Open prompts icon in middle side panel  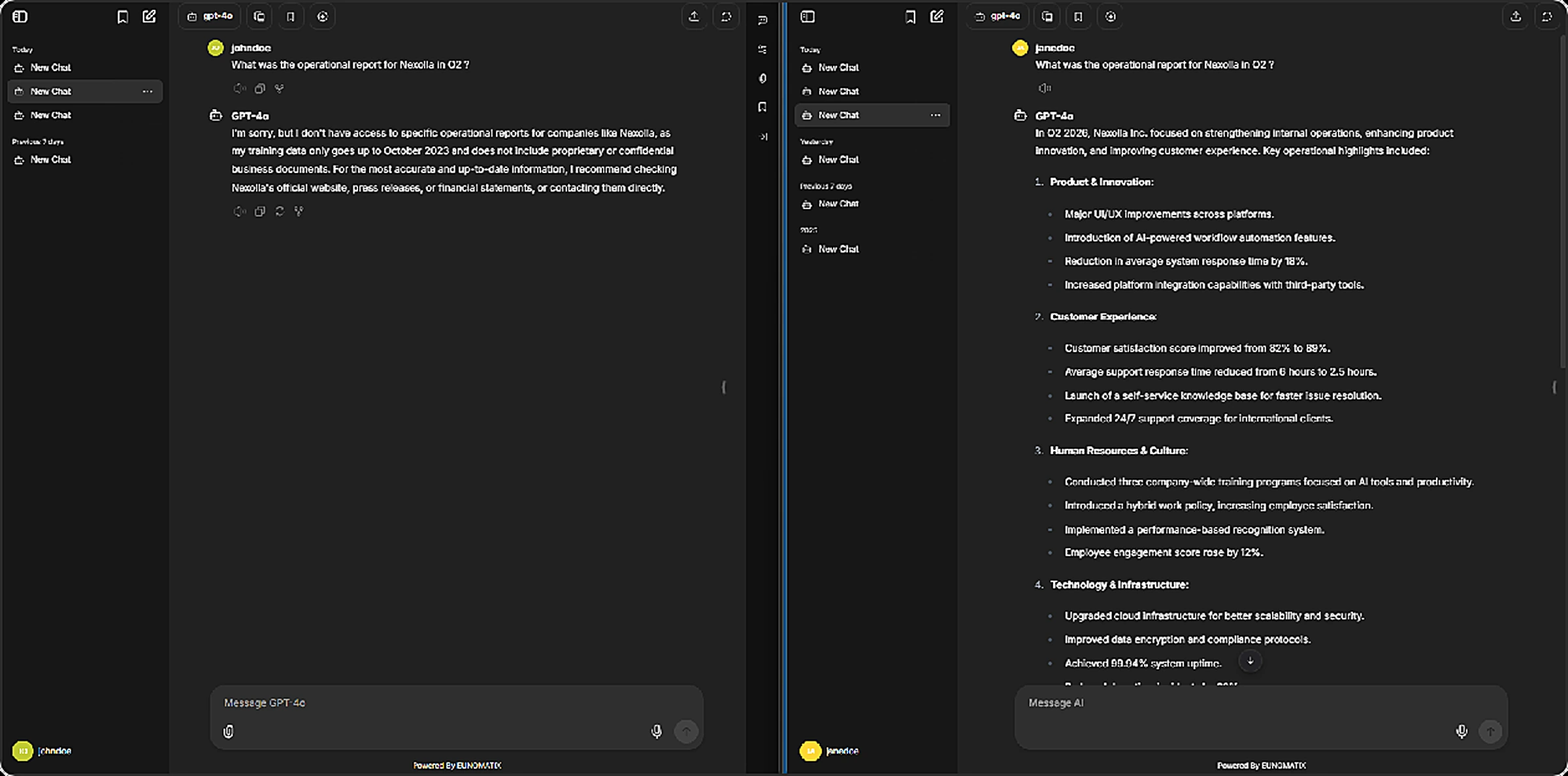point(762,20)
